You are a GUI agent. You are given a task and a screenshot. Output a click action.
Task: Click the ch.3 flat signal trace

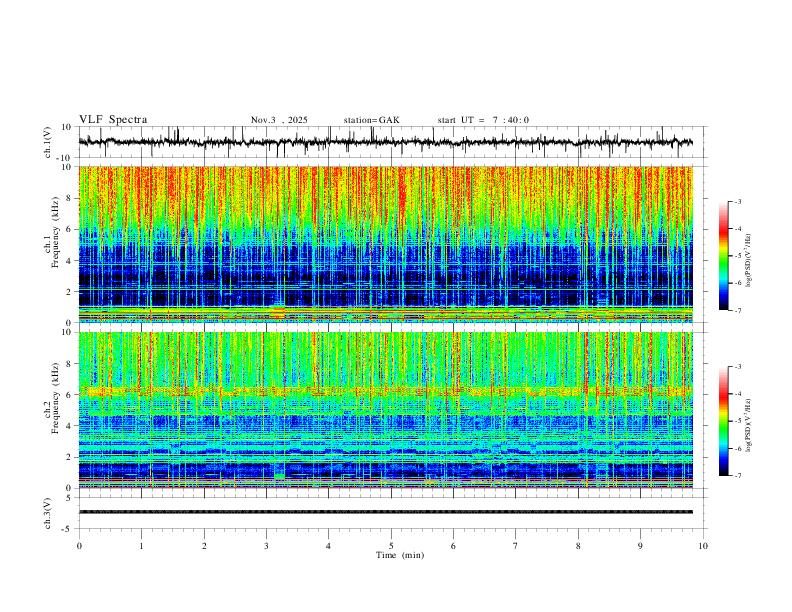(386, 512)
